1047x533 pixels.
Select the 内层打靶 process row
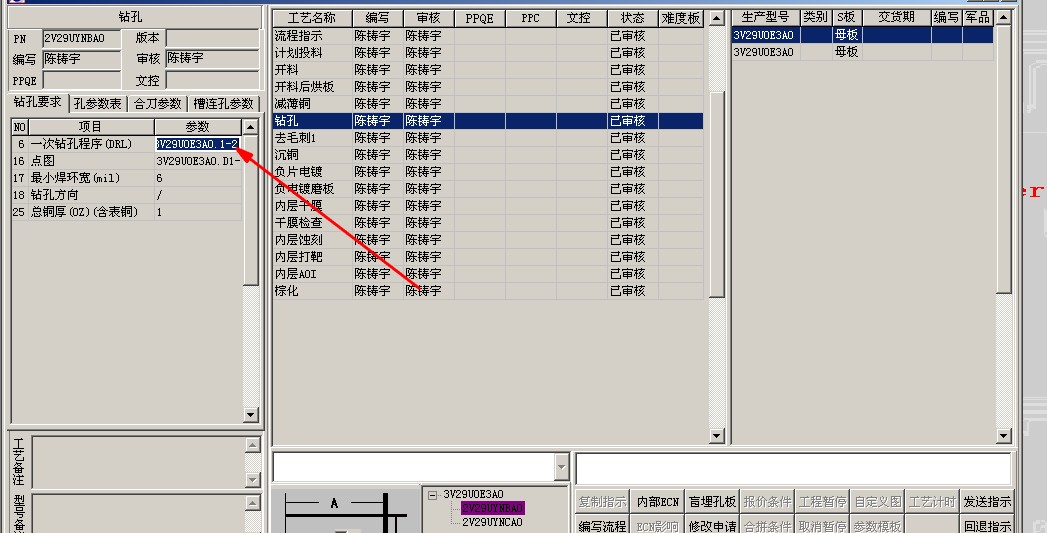point(488,257)
